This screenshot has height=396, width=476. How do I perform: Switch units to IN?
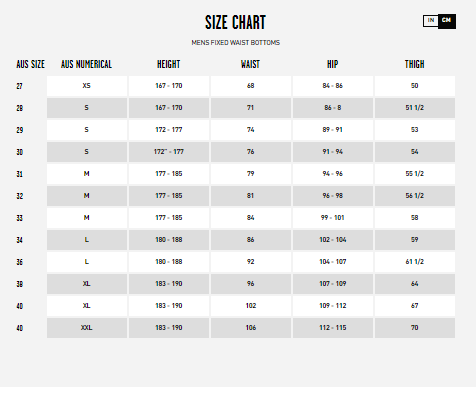click(431, 21)
